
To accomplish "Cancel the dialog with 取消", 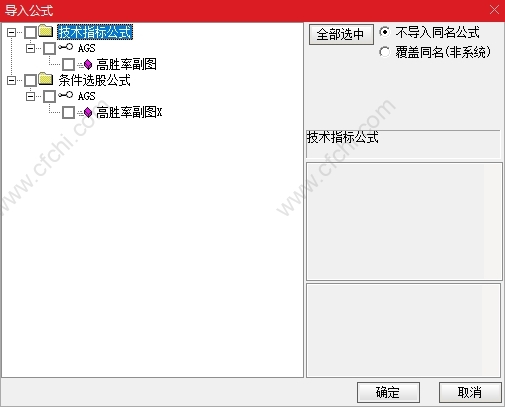I will pos(470,392).
